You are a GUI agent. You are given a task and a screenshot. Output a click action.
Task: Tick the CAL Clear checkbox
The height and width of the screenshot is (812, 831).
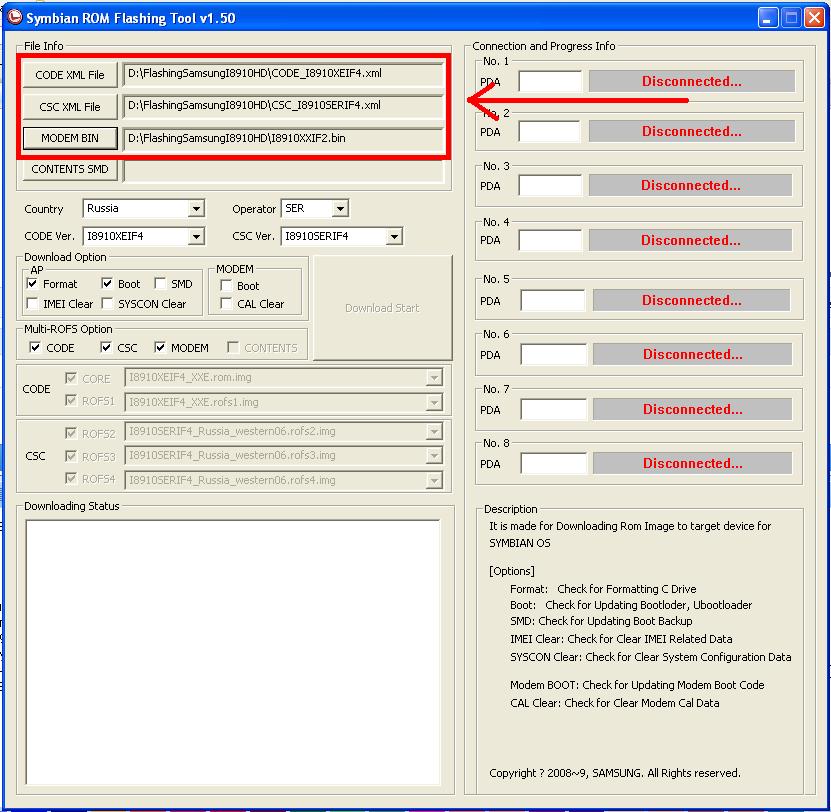tap(226, 304)
